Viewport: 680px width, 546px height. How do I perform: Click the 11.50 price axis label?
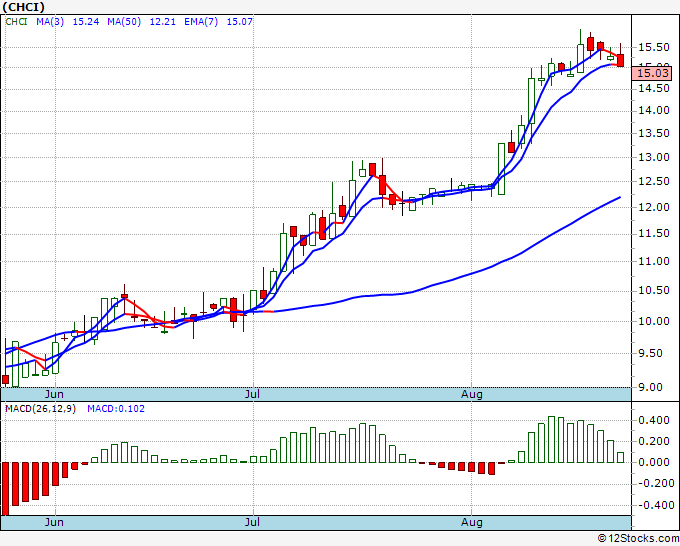click(654, 234)
